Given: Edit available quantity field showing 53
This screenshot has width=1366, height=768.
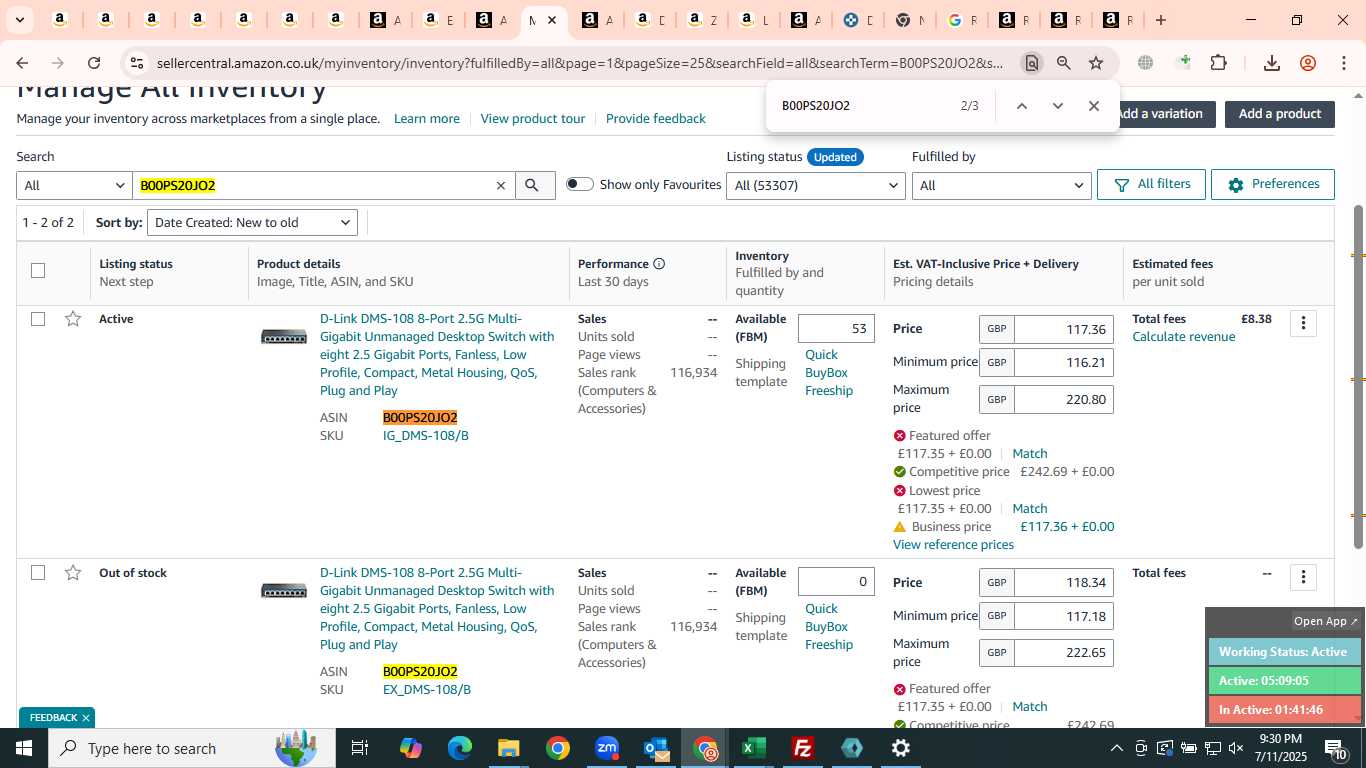Looking at the screenshot, I should tap(836, 329).
